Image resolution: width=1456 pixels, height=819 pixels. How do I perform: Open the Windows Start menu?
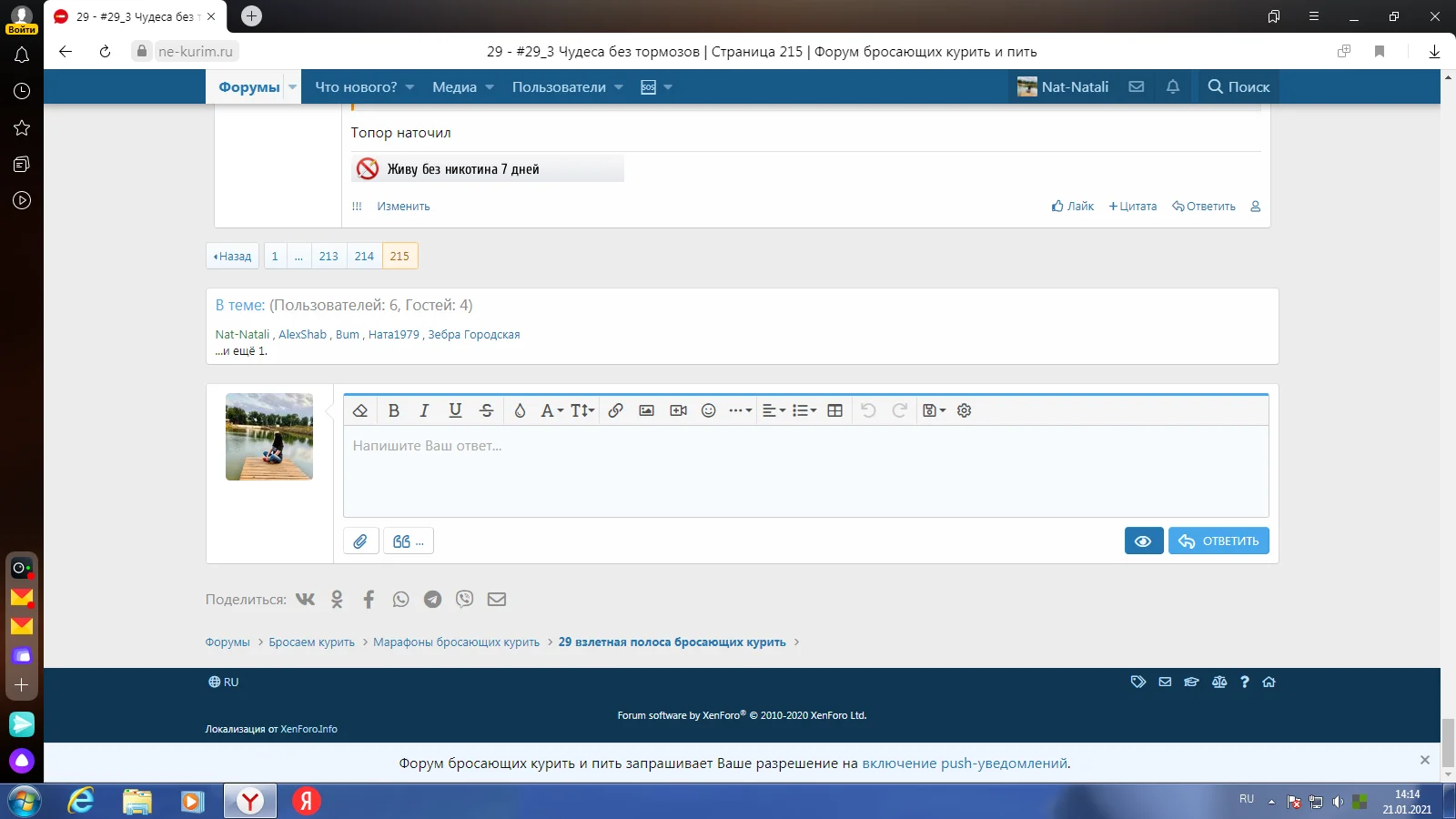tap(24, 801)
